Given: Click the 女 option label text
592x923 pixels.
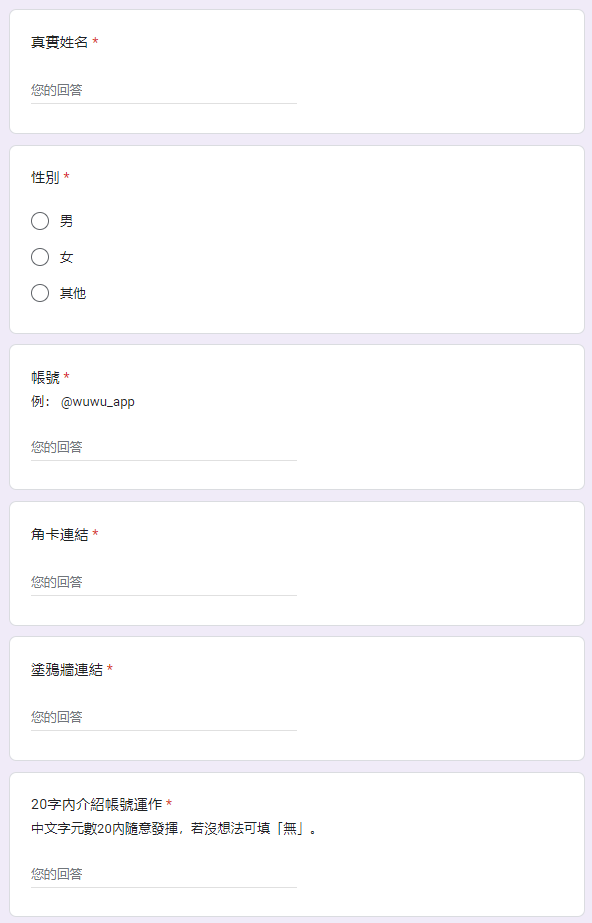Looking at the screenshot, I should (66, 257).
